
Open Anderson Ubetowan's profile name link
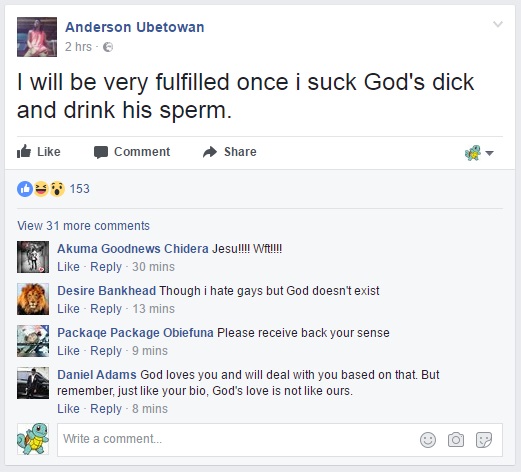(135, 27)
